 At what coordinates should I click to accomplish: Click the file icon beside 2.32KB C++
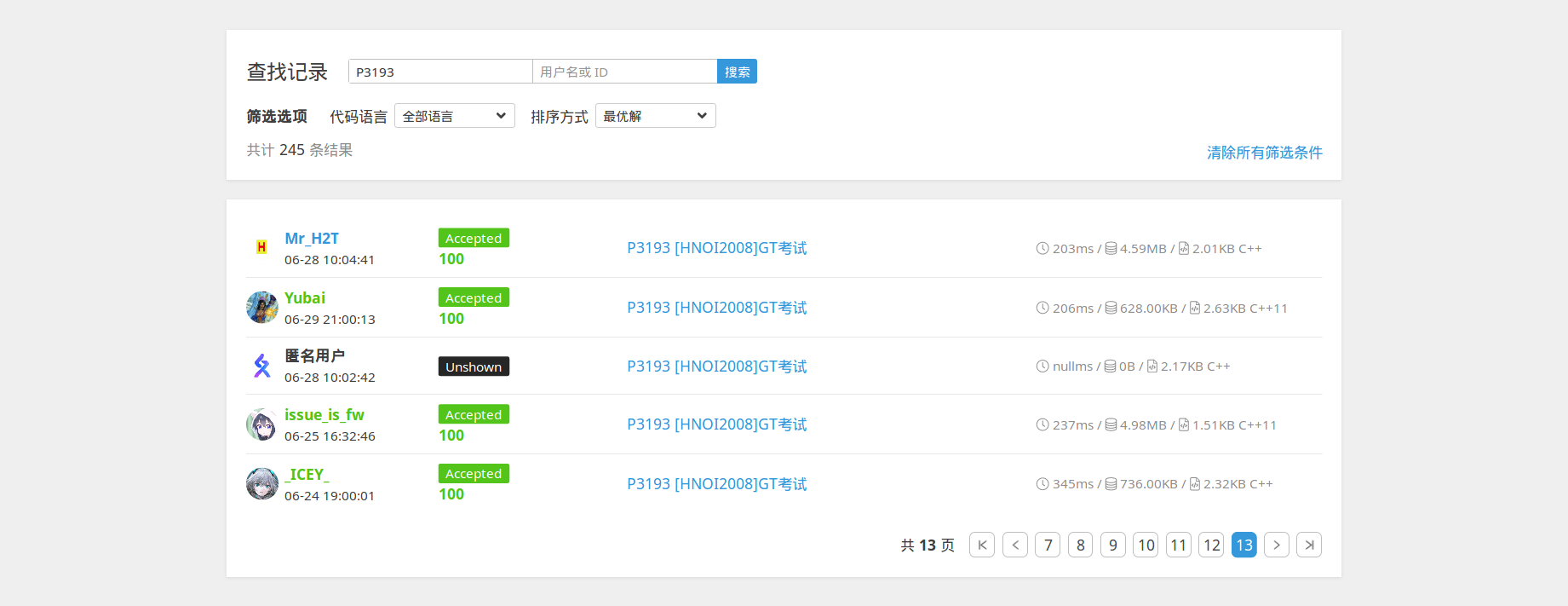click(1195, 483)
